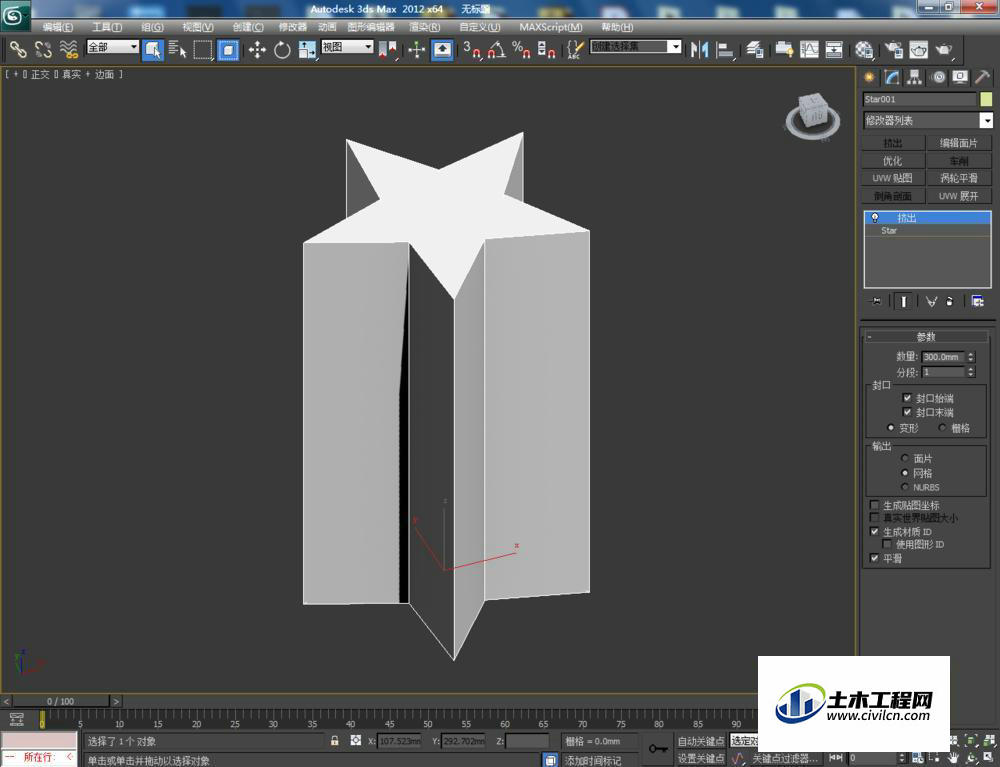Switch to the Hierarchy panel tab
Screen dimensions: 1000x767
click(x=915, y=77)
